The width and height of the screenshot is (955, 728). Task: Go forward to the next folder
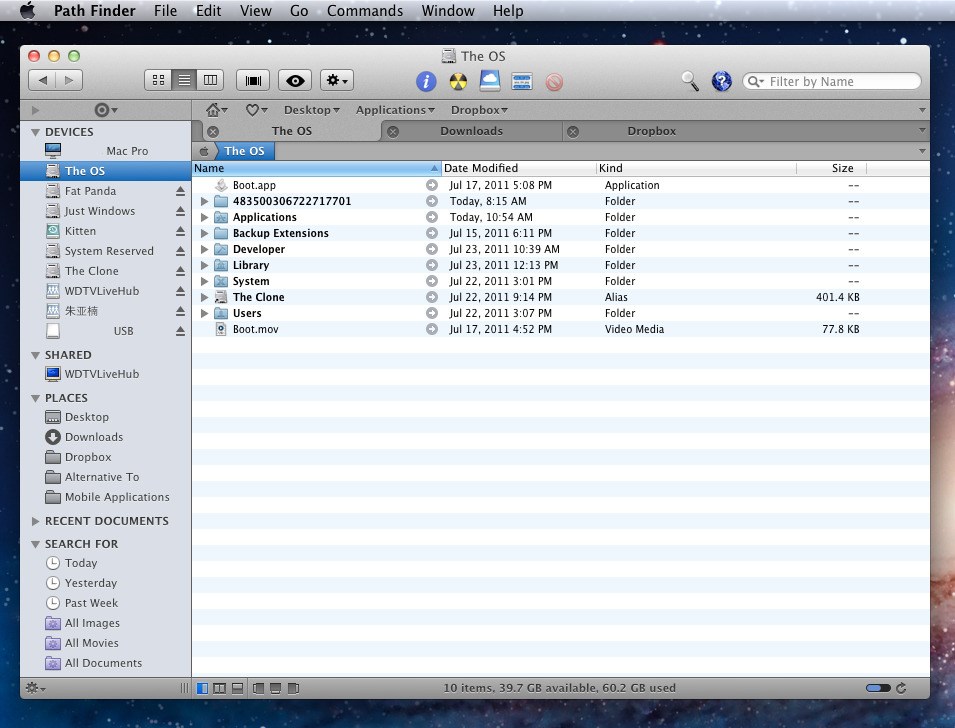click(x=69, y=80)
